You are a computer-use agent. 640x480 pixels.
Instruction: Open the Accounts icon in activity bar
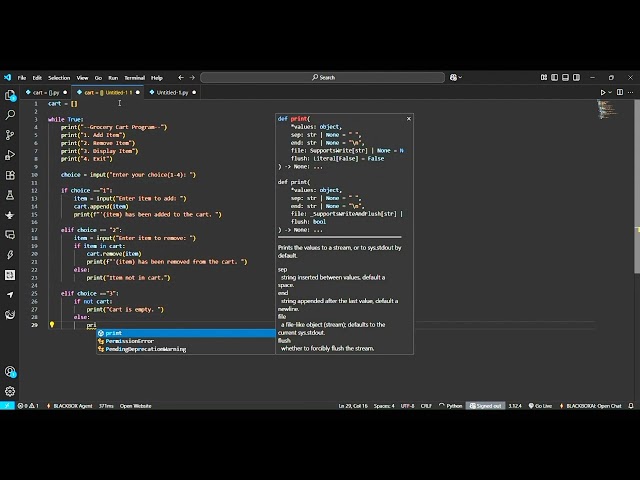[x=10, y=372]
